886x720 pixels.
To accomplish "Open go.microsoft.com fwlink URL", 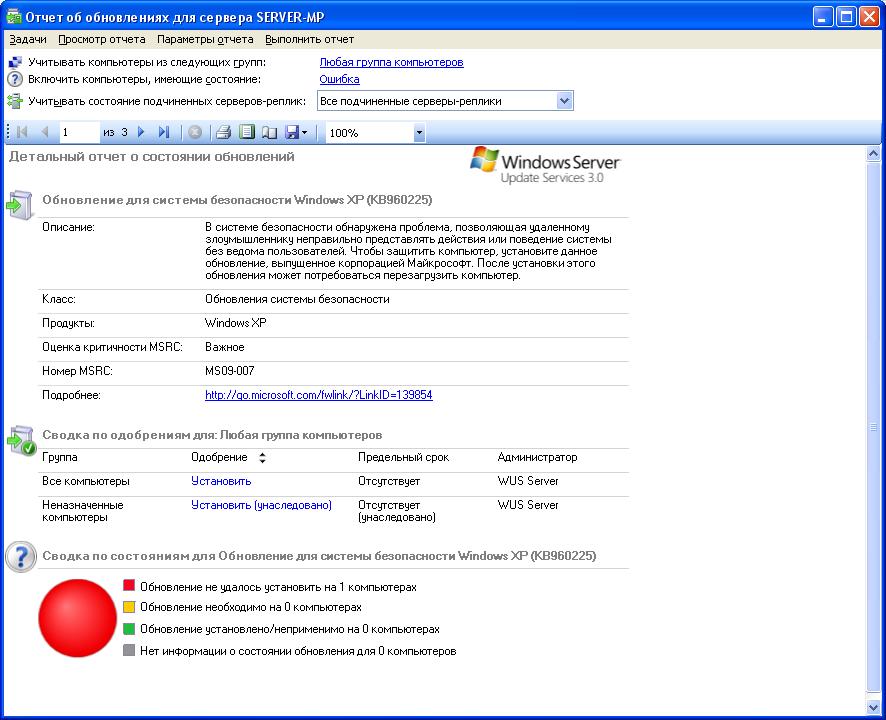I will [319, 395].
